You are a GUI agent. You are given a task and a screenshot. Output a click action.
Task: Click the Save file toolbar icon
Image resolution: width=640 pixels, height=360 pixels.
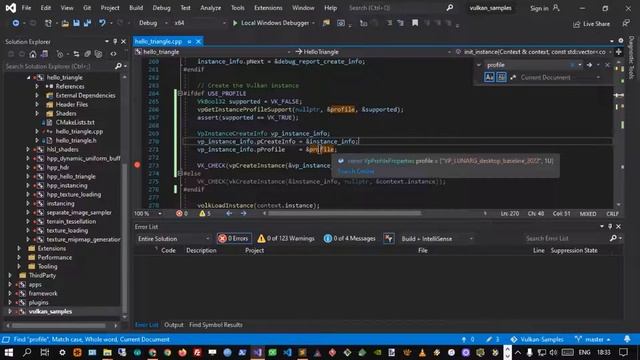(x=76, y=23)
